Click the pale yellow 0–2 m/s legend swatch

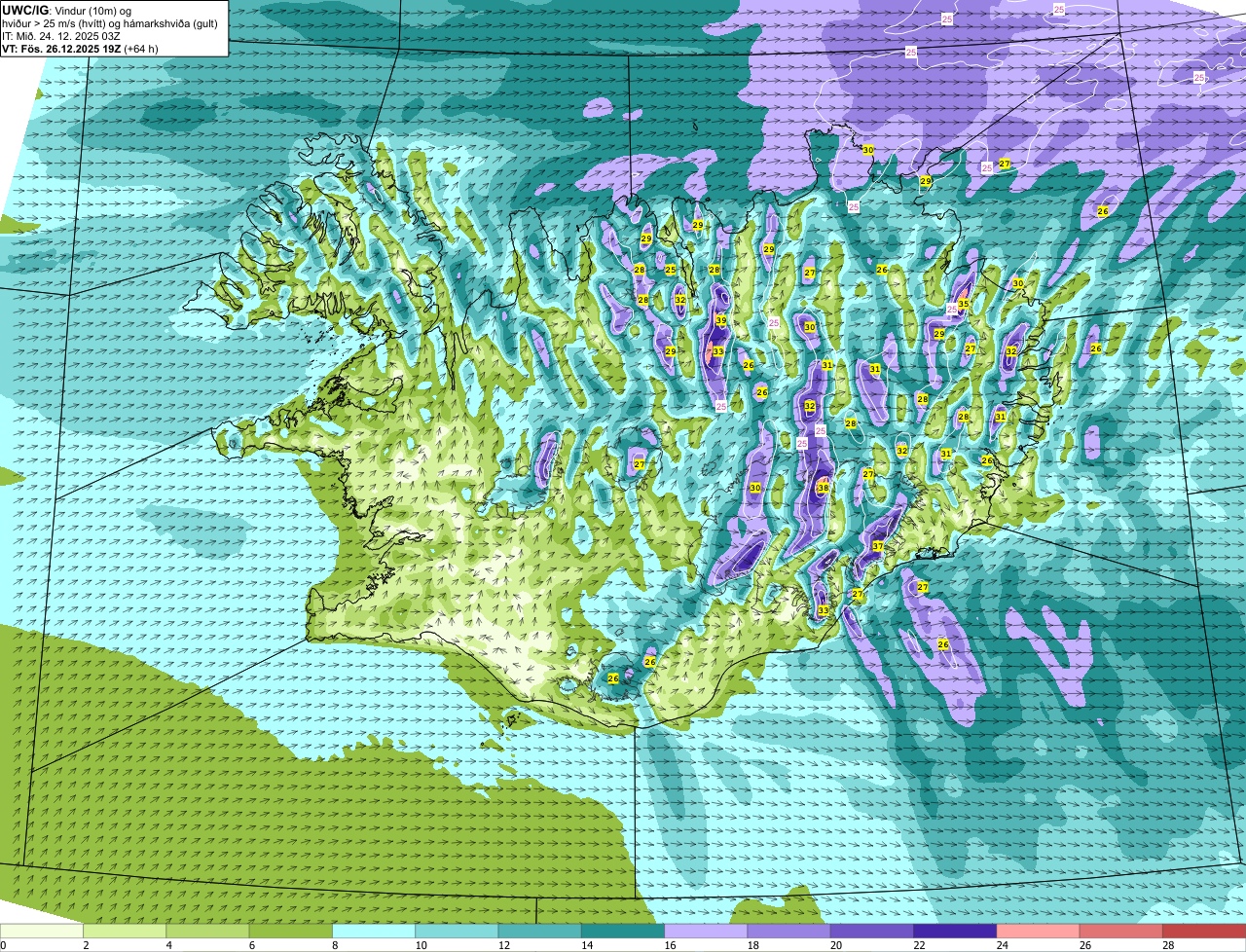click(x=42, y=932)
